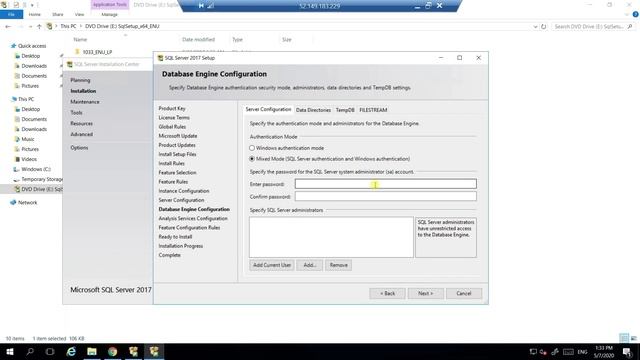Screen dimensions: 640x360
Task: Click the SQL Server administrators list box
Action: [x=331, y=237]
